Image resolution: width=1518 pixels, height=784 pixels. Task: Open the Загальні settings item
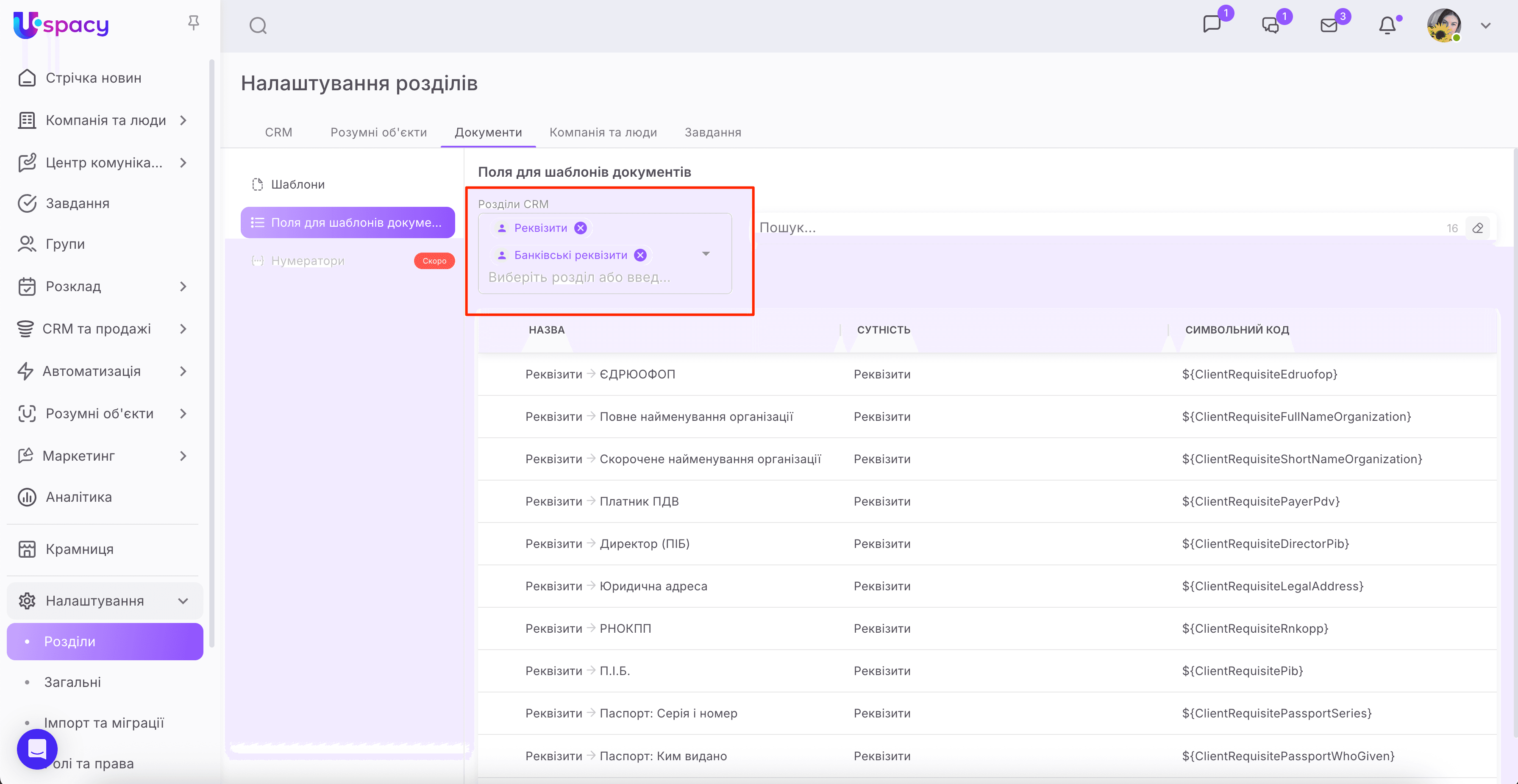click(x=72, y=682)
